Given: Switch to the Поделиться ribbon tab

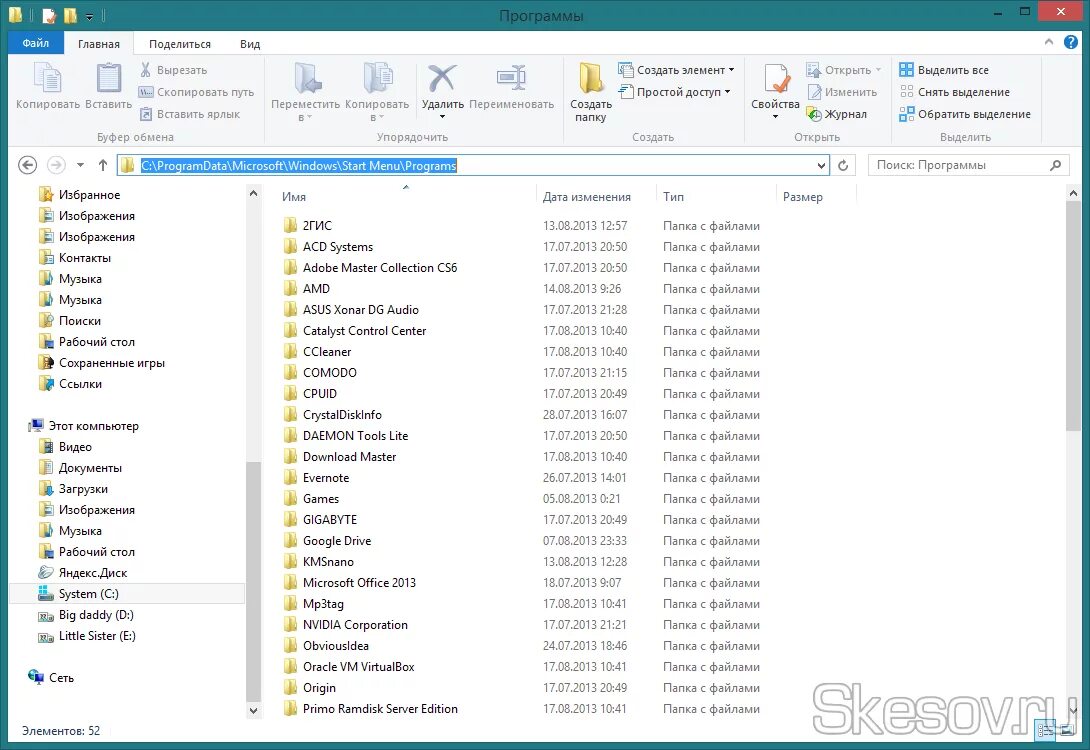Looking at the screenshot, I should coord(179,44).
